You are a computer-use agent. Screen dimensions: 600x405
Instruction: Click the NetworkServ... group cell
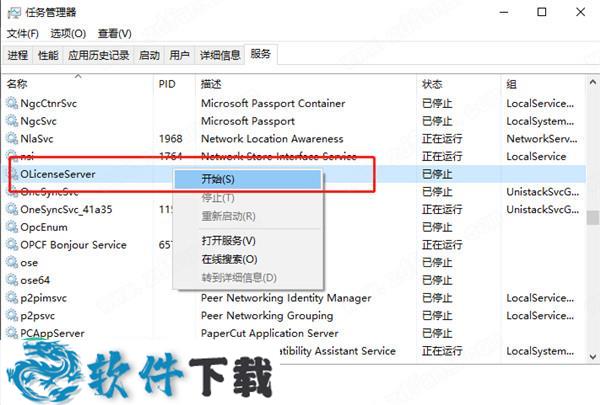coord(542,139)
